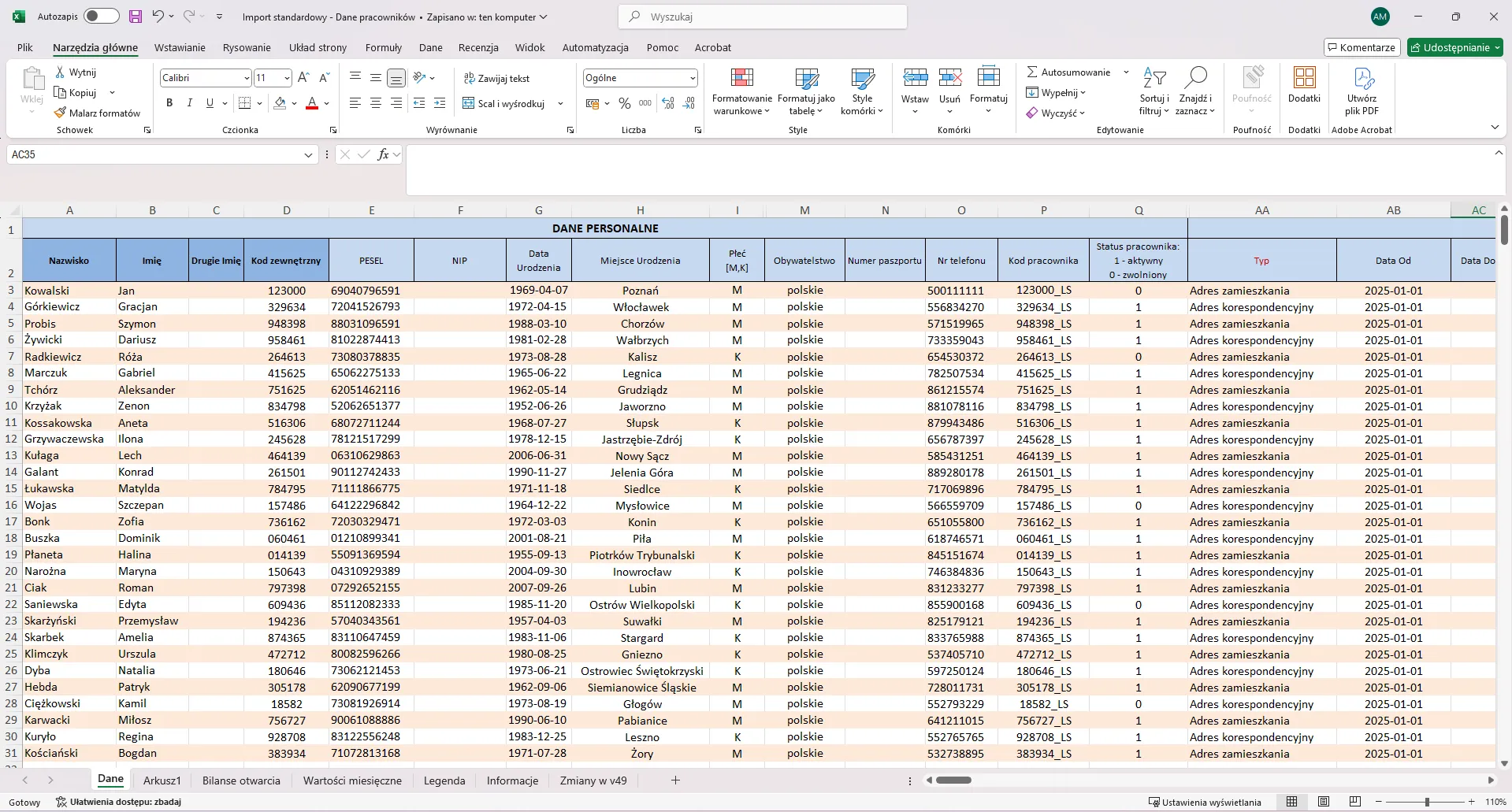Open the font name Calibri dropdown
The image size is (1512, 812).
[x=247, y=78]
